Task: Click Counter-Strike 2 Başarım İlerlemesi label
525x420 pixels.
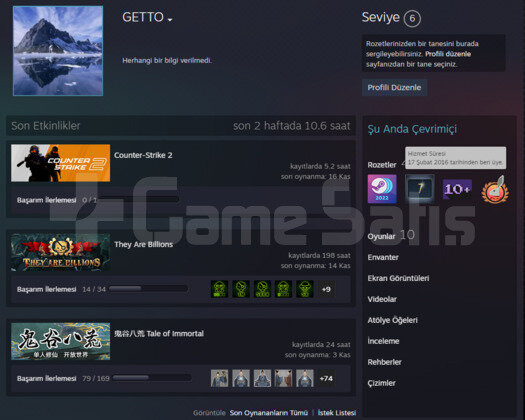Action: coord(47,200)
